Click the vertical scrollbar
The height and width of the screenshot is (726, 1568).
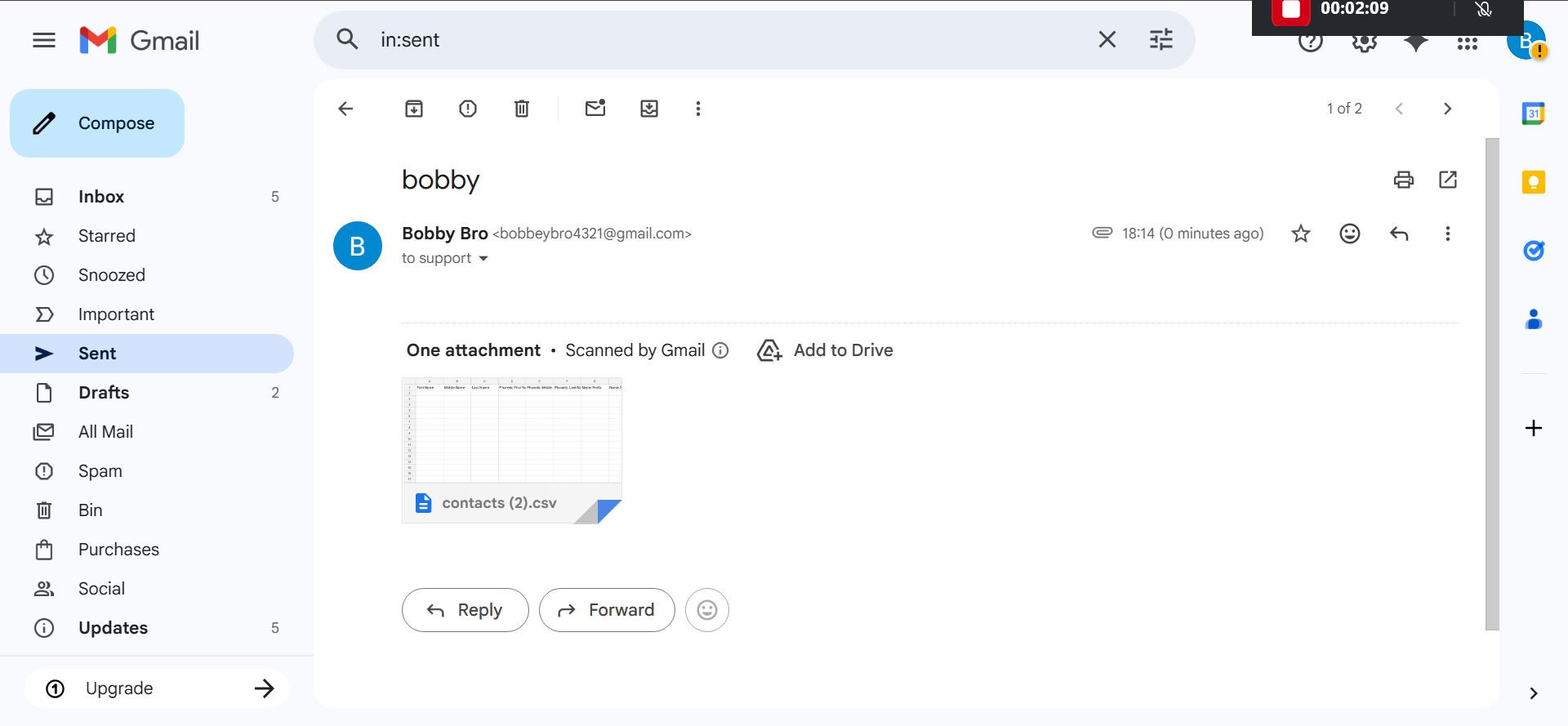(x=1492, y=384)
